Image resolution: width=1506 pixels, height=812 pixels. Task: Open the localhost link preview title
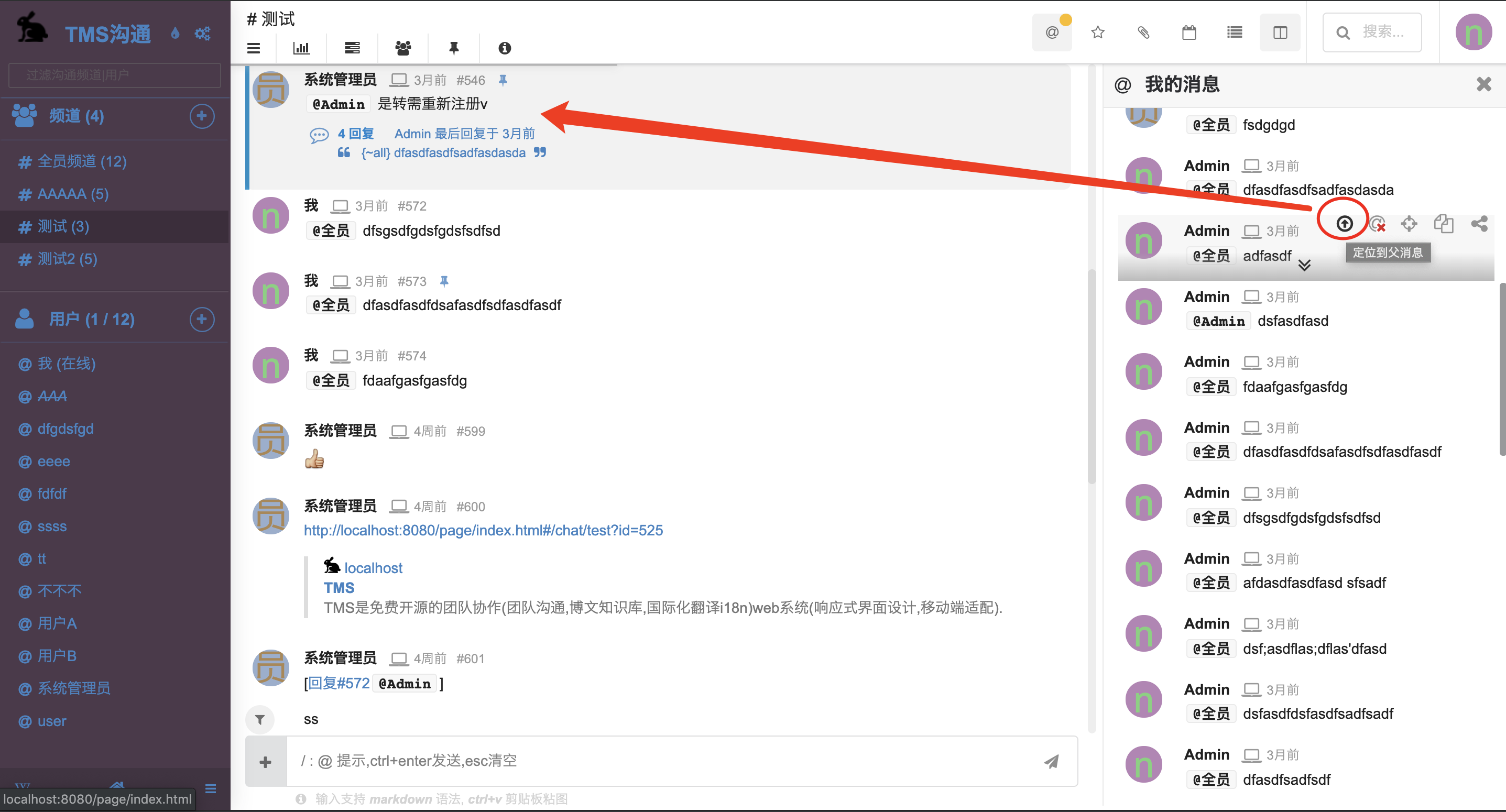[x=373, y=568]
